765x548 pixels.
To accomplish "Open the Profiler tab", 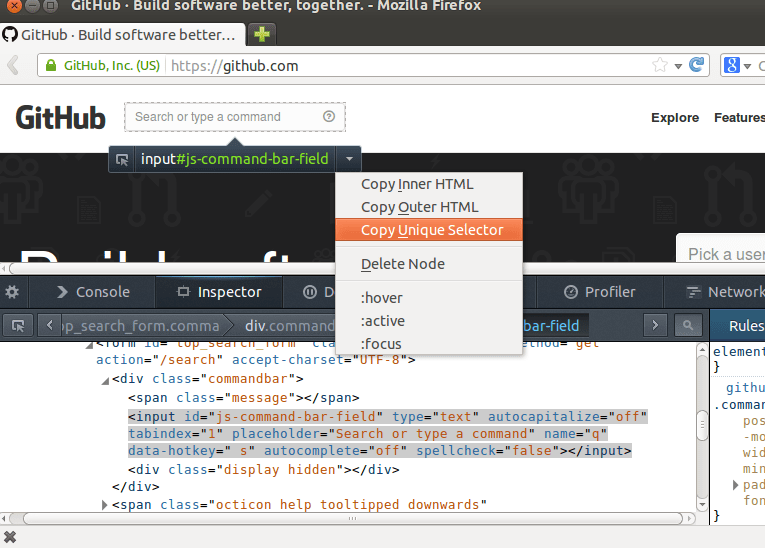I will tap(600, 292).
